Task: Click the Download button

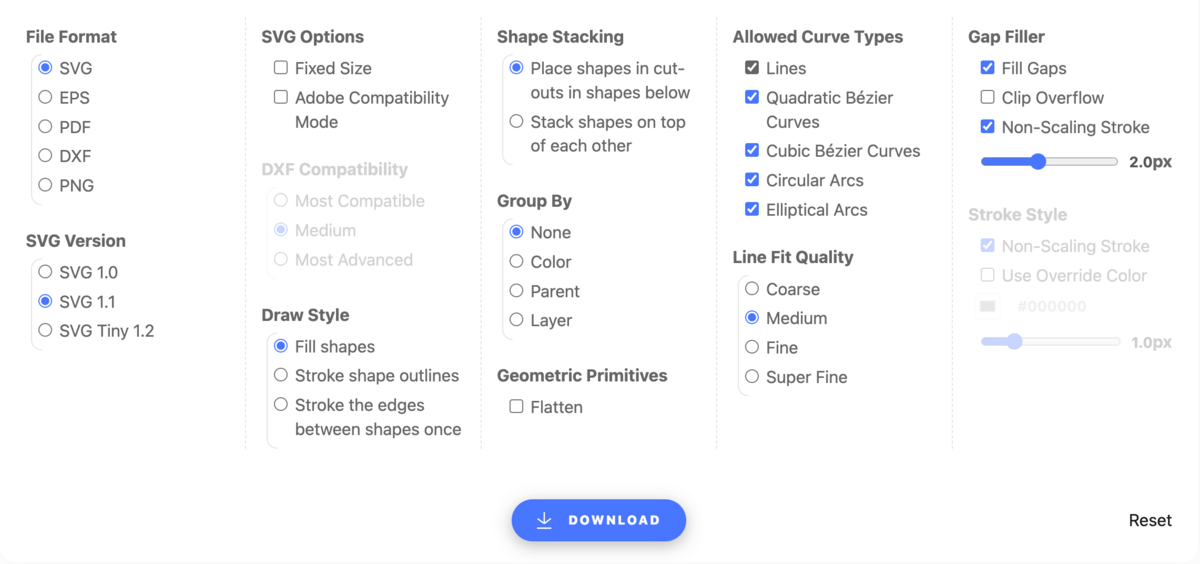Action: pyautogui.click(x=599, y=520)
